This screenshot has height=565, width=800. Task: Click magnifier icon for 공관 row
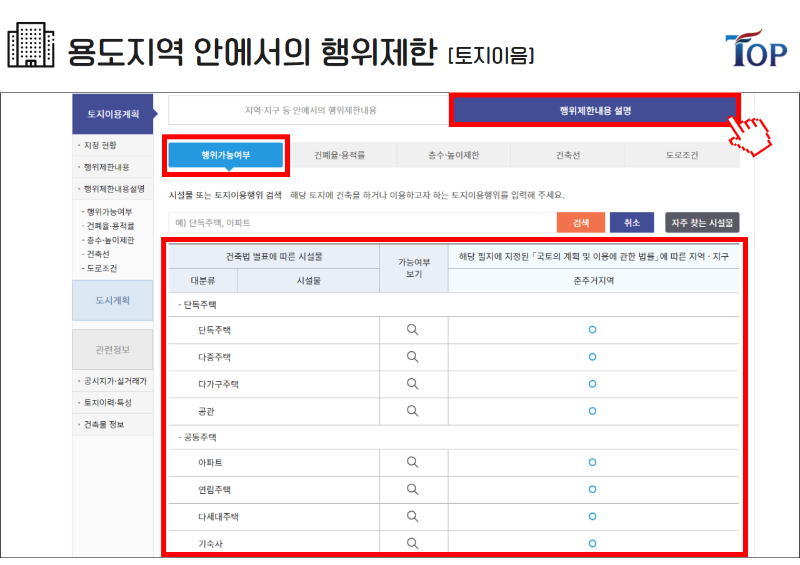point(412,411)
